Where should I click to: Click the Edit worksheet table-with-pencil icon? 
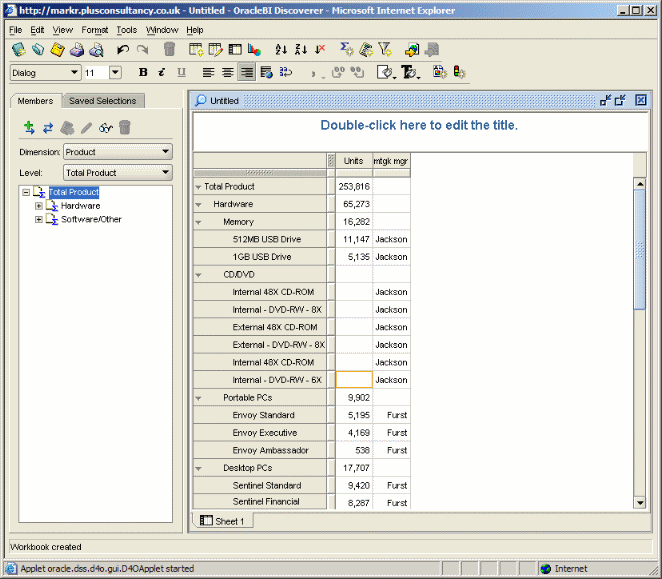[x=215, y=50]
